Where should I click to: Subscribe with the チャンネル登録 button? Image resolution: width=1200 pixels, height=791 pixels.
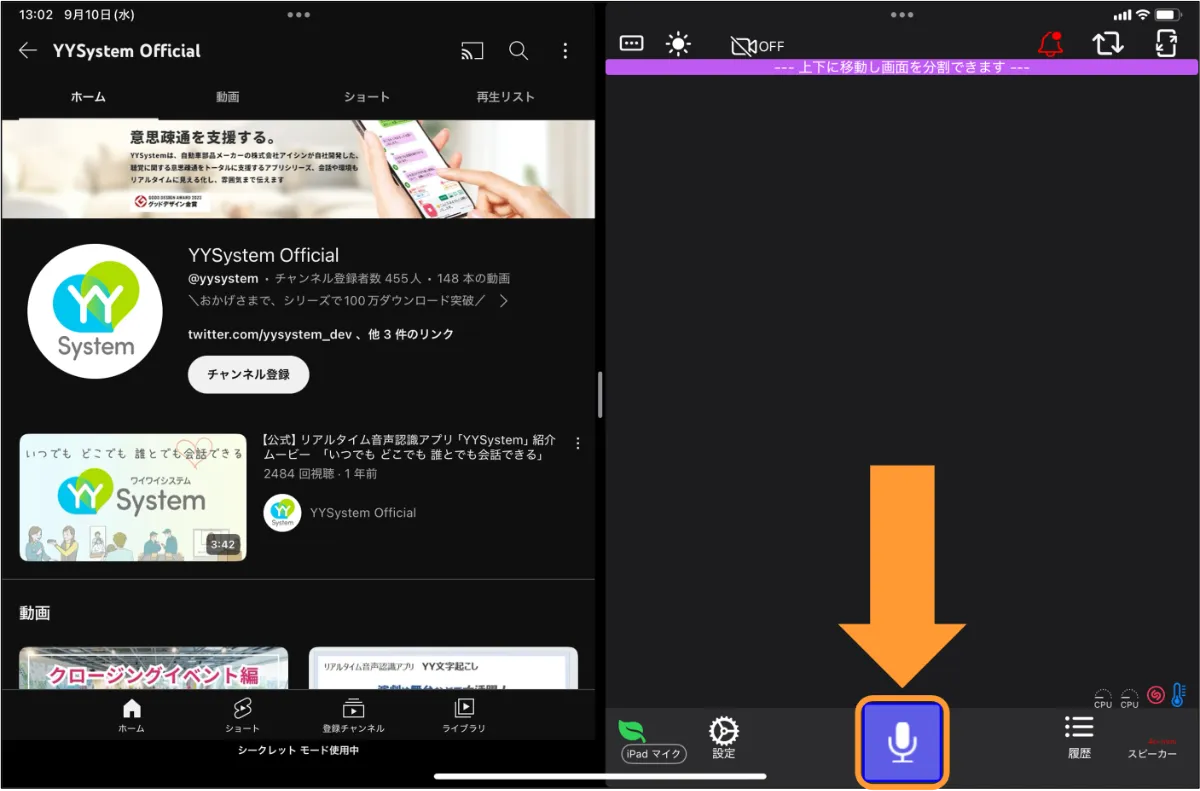(248, 374)
